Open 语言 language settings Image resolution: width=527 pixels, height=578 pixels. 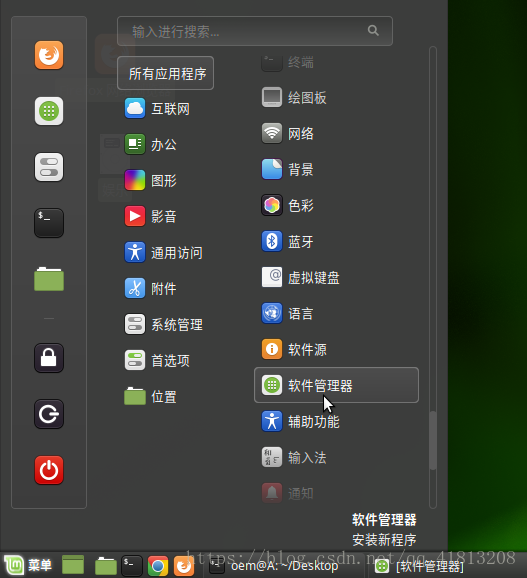click(288, 313)
